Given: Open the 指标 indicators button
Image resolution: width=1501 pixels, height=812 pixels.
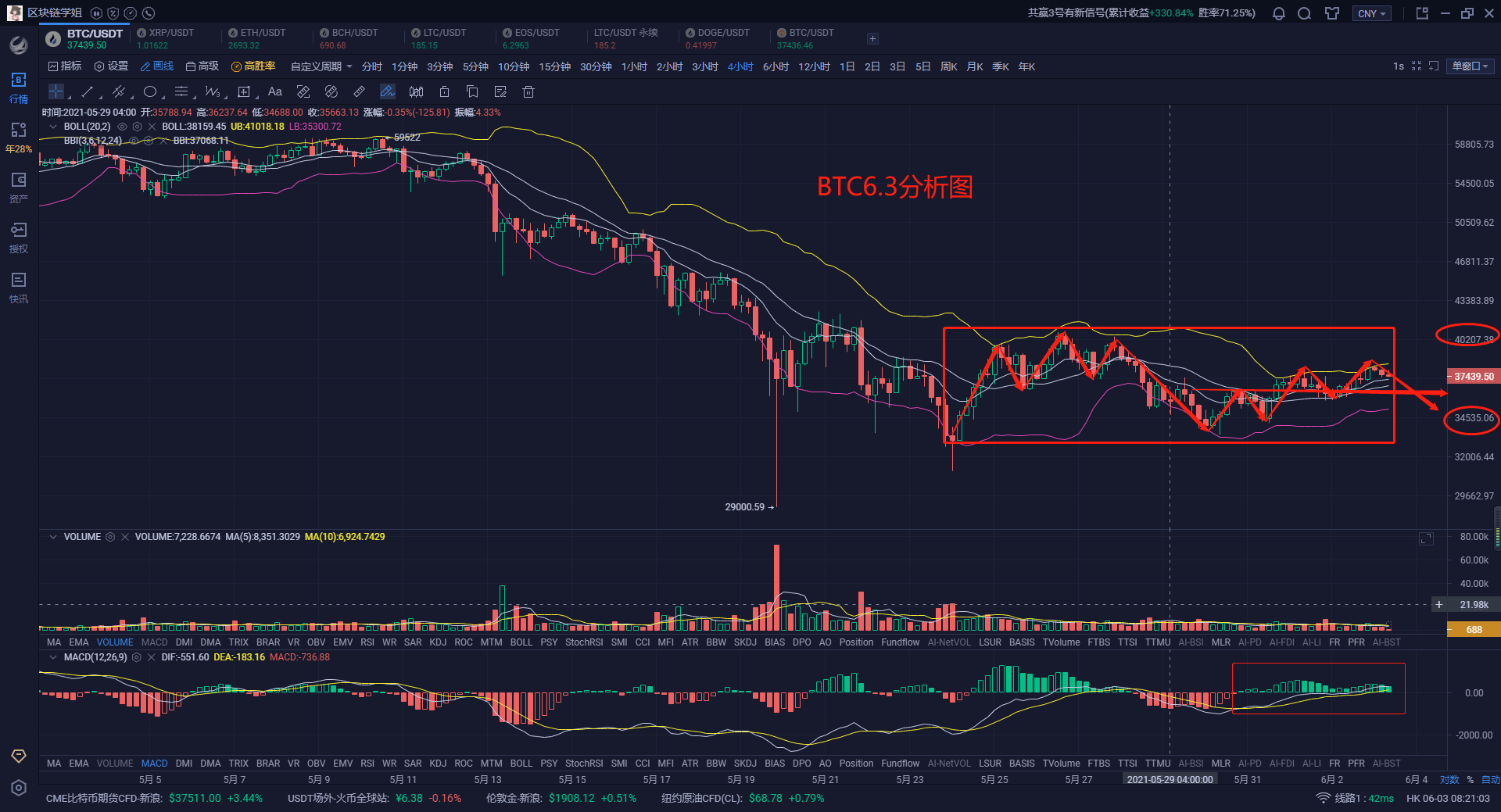Looking at the screenshot, I should (x=65, y=66).
